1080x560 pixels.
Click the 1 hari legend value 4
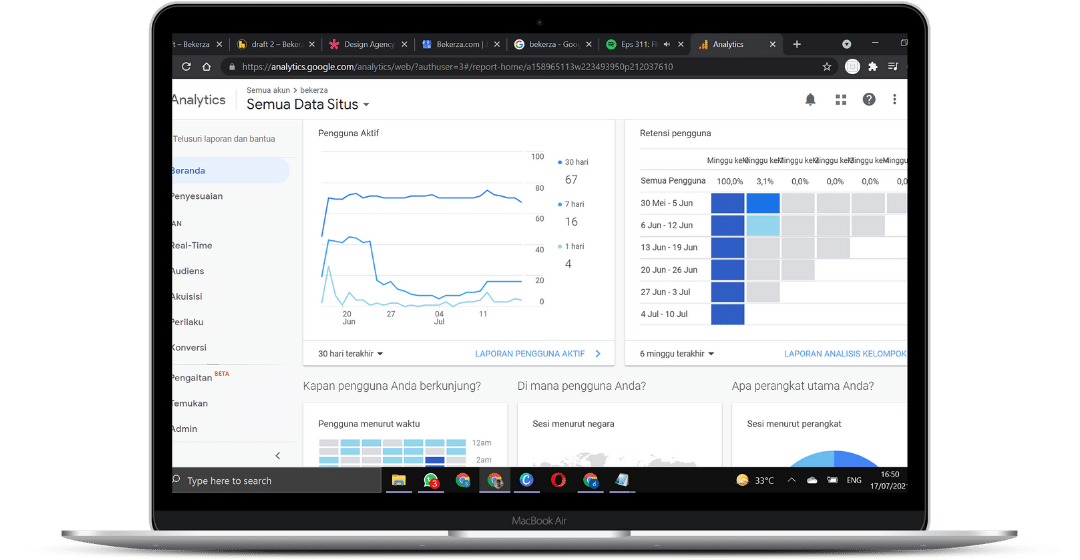pos(568,264)
